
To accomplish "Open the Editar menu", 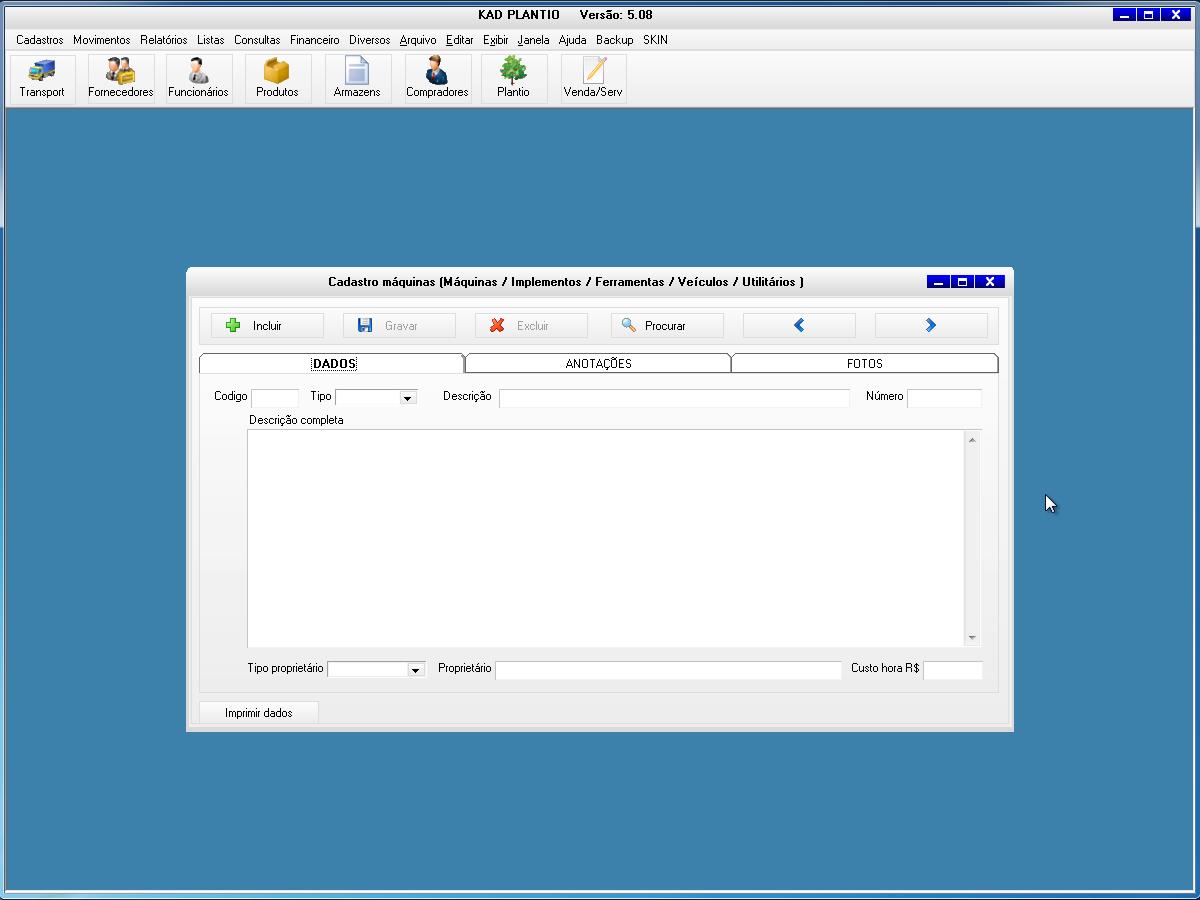I will coord(460,40).
